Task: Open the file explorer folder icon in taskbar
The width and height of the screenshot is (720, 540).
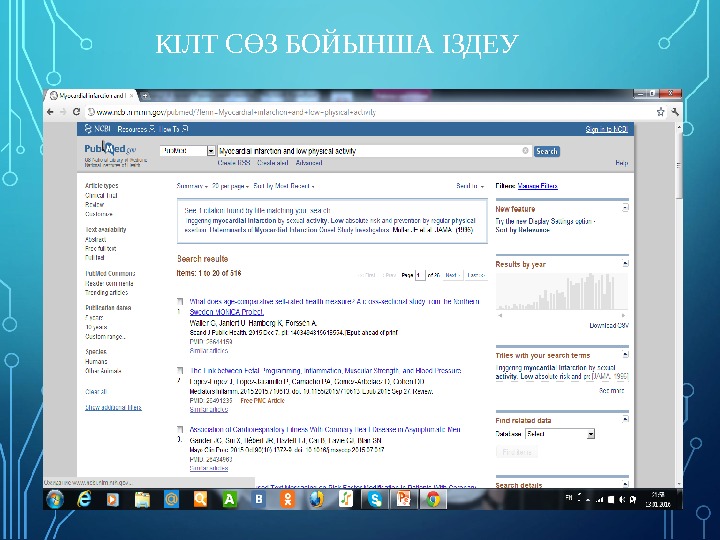Action: (x=142, y=499)
